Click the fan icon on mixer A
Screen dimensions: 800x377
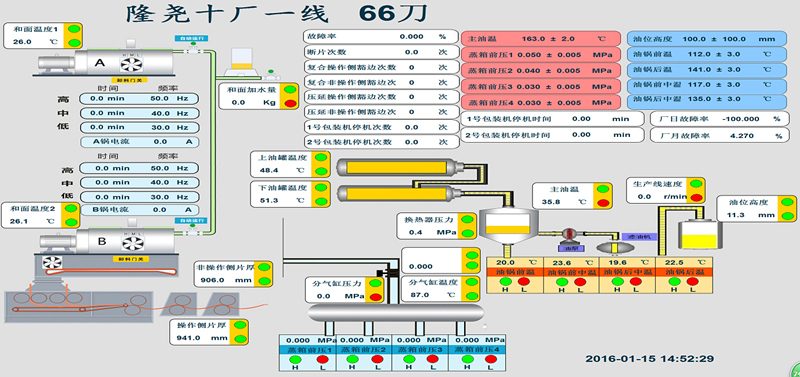tap(131, 63)
